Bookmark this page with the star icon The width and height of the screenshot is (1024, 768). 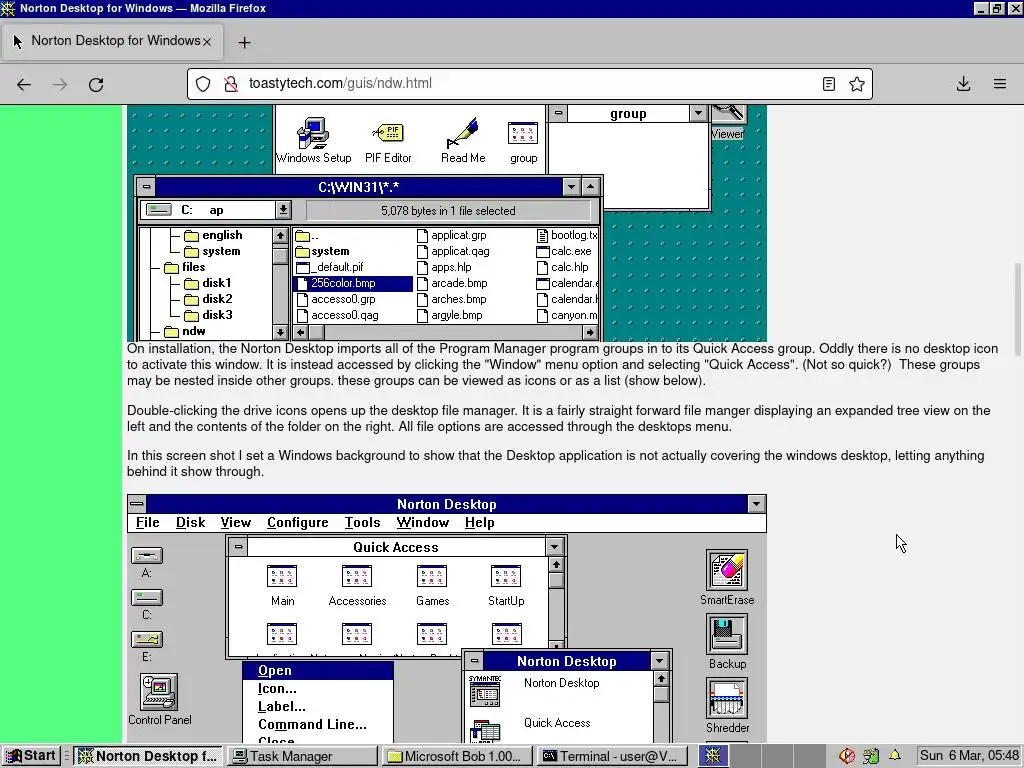pos(857,84)
